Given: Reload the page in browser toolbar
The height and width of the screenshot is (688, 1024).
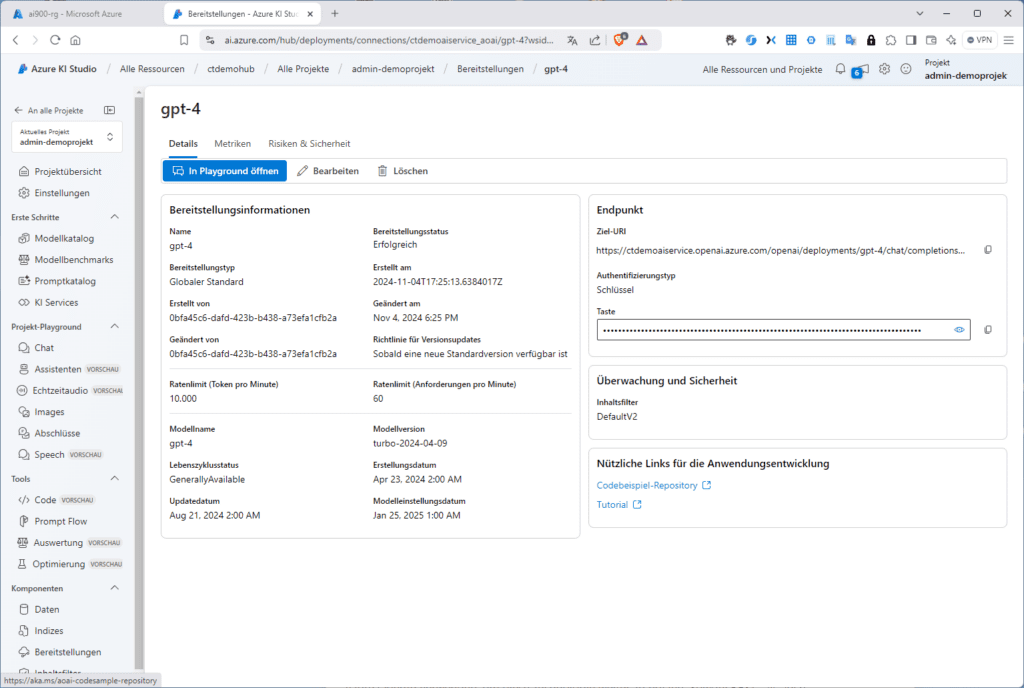Looking at the screenshot, I should tap(55, 40).
